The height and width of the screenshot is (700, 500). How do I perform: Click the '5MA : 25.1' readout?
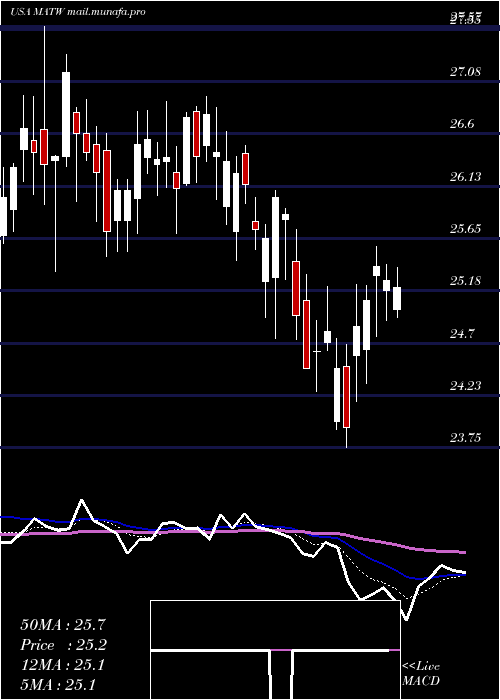58,685
